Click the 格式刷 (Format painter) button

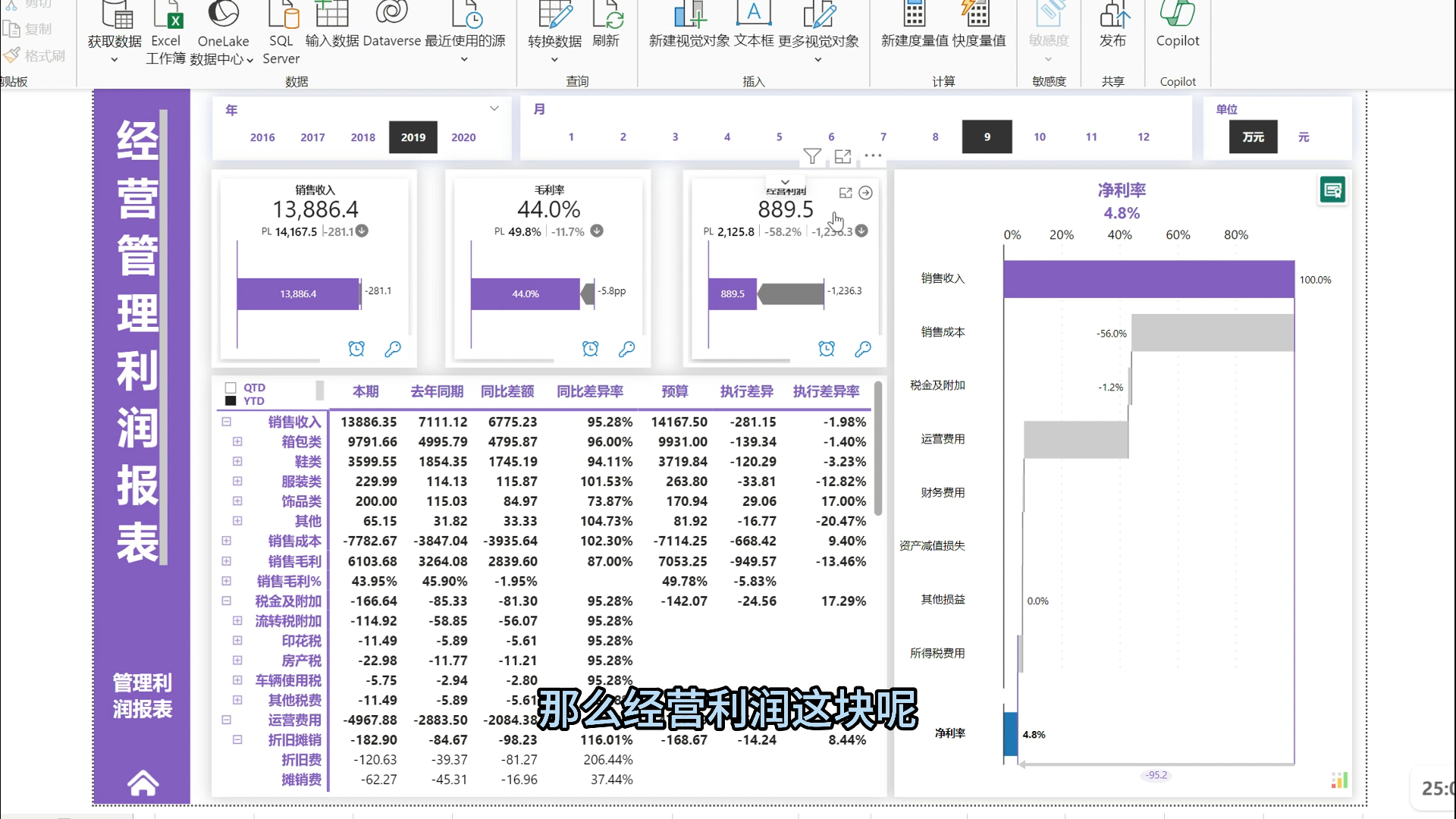pos(35,56)
